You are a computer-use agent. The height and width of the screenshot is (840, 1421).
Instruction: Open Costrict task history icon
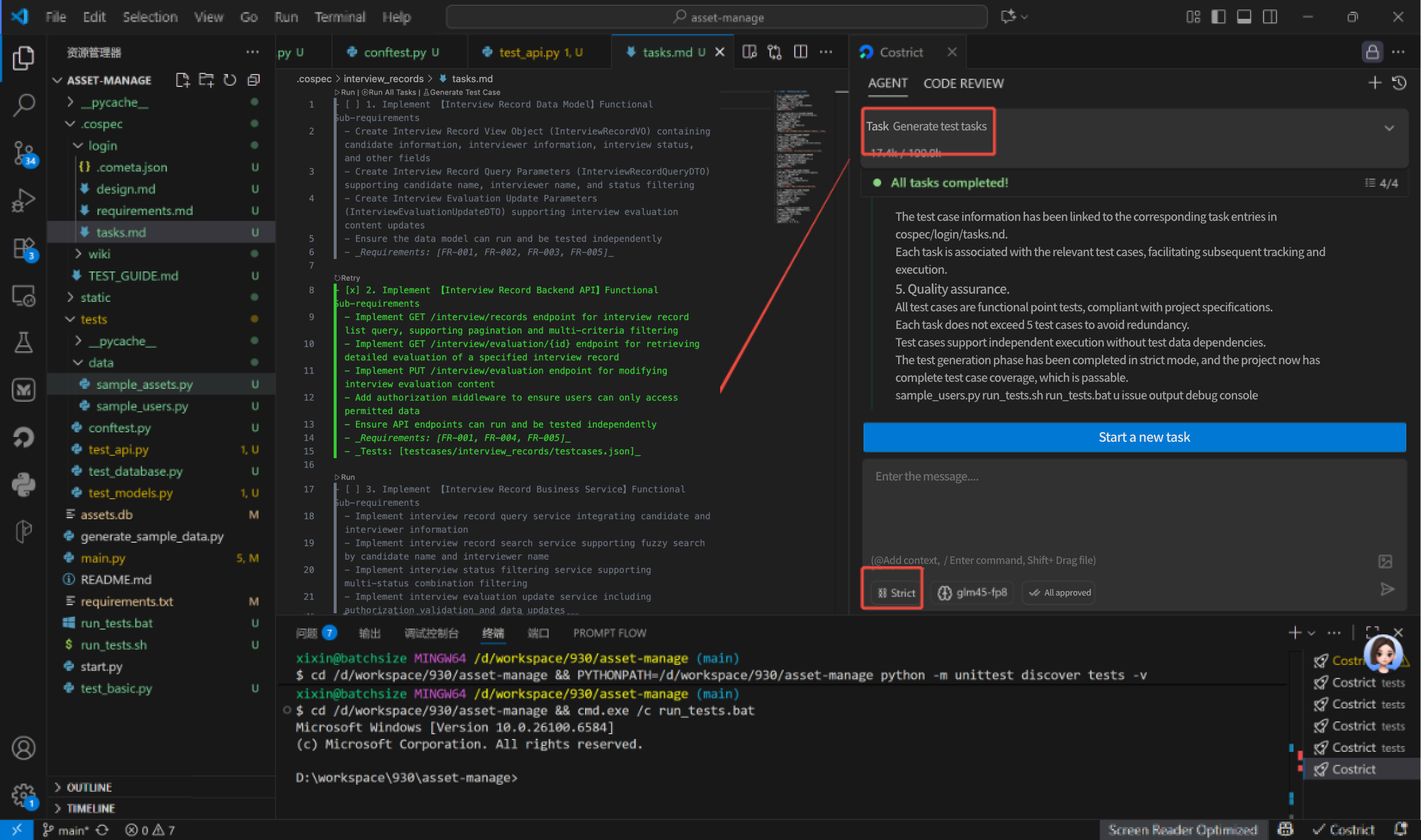click(x=1399, y=83)
